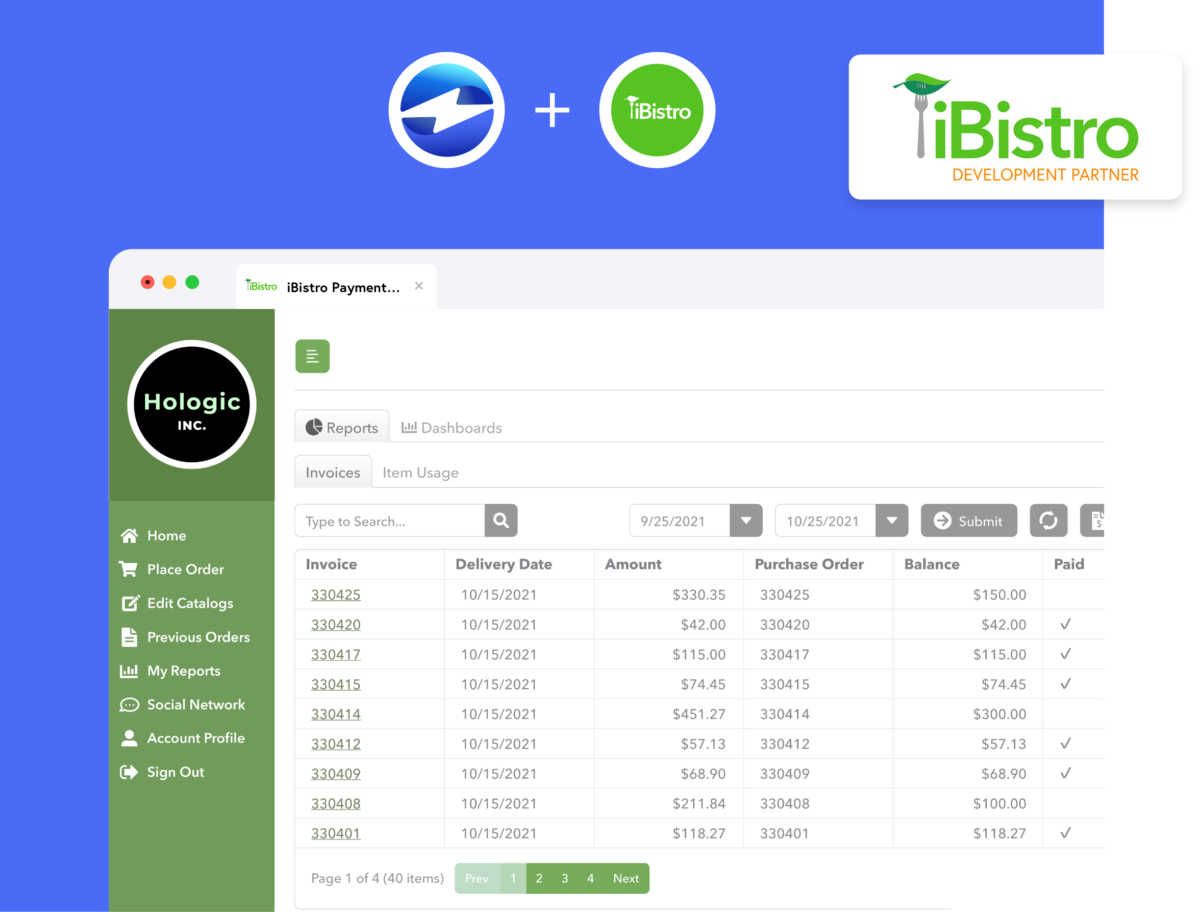1200x912 pixels.
Task: Click the Submit button
Action: click(x=968, y=521)
